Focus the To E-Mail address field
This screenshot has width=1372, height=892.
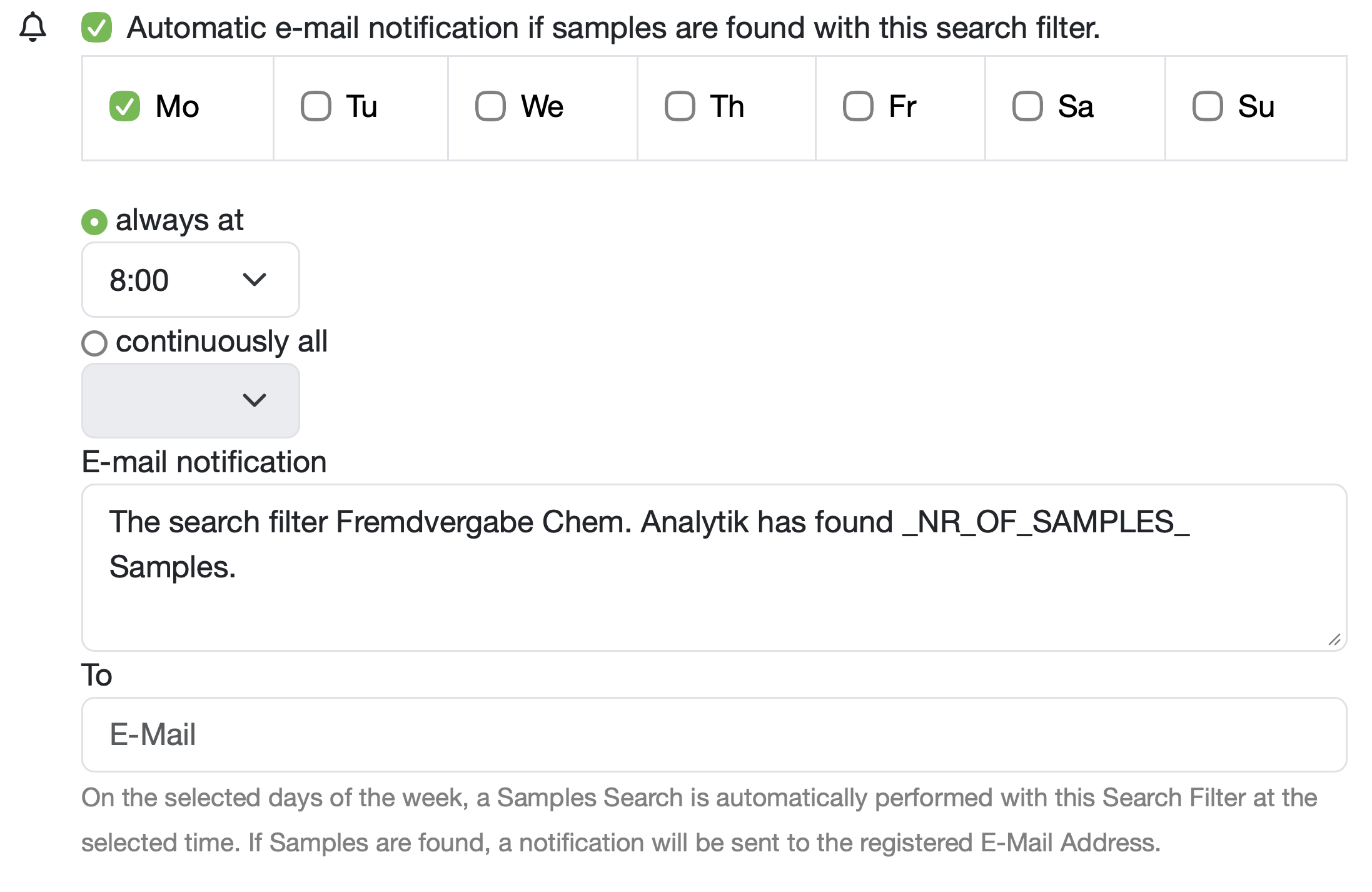(713, 734)
